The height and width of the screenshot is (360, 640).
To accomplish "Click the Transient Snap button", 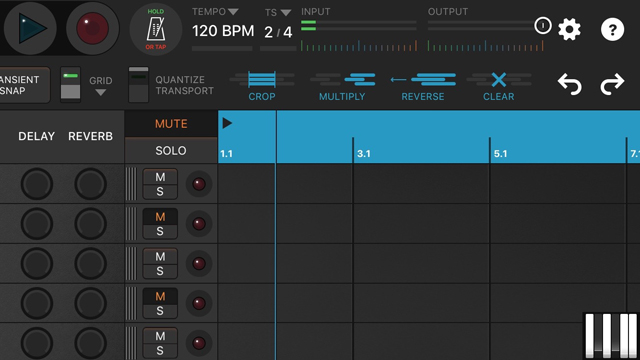I will pos(24,85).
